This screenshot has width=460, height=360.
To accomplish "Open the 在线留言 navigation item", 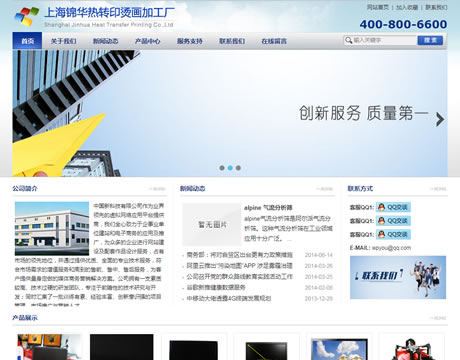I will (274, 41).
